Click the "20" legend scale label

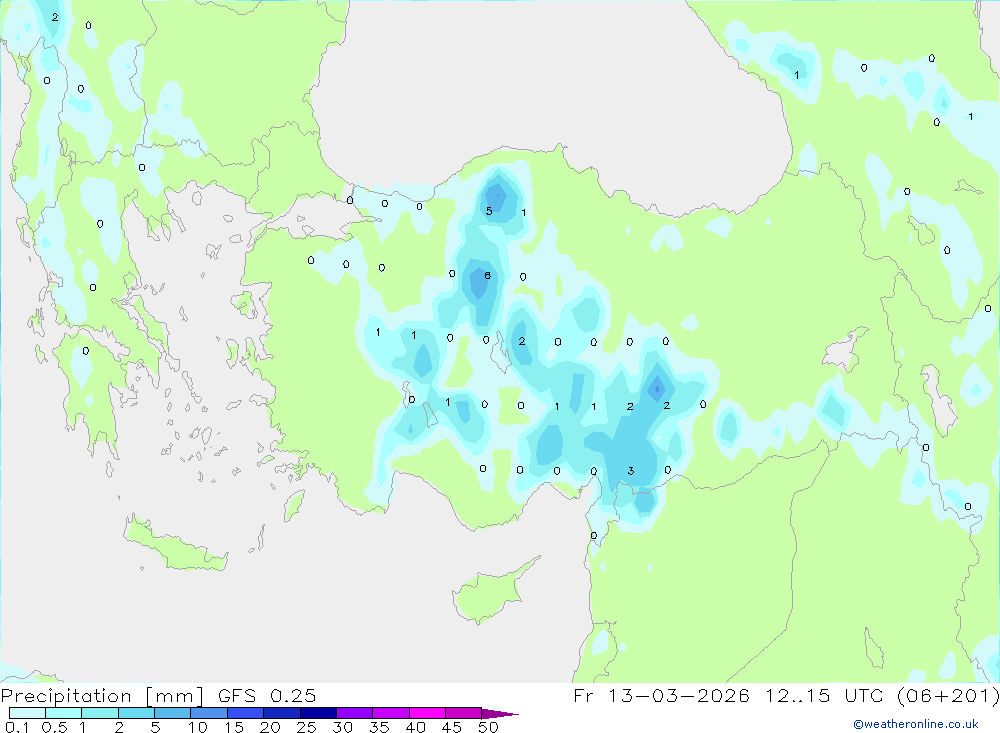270,727
